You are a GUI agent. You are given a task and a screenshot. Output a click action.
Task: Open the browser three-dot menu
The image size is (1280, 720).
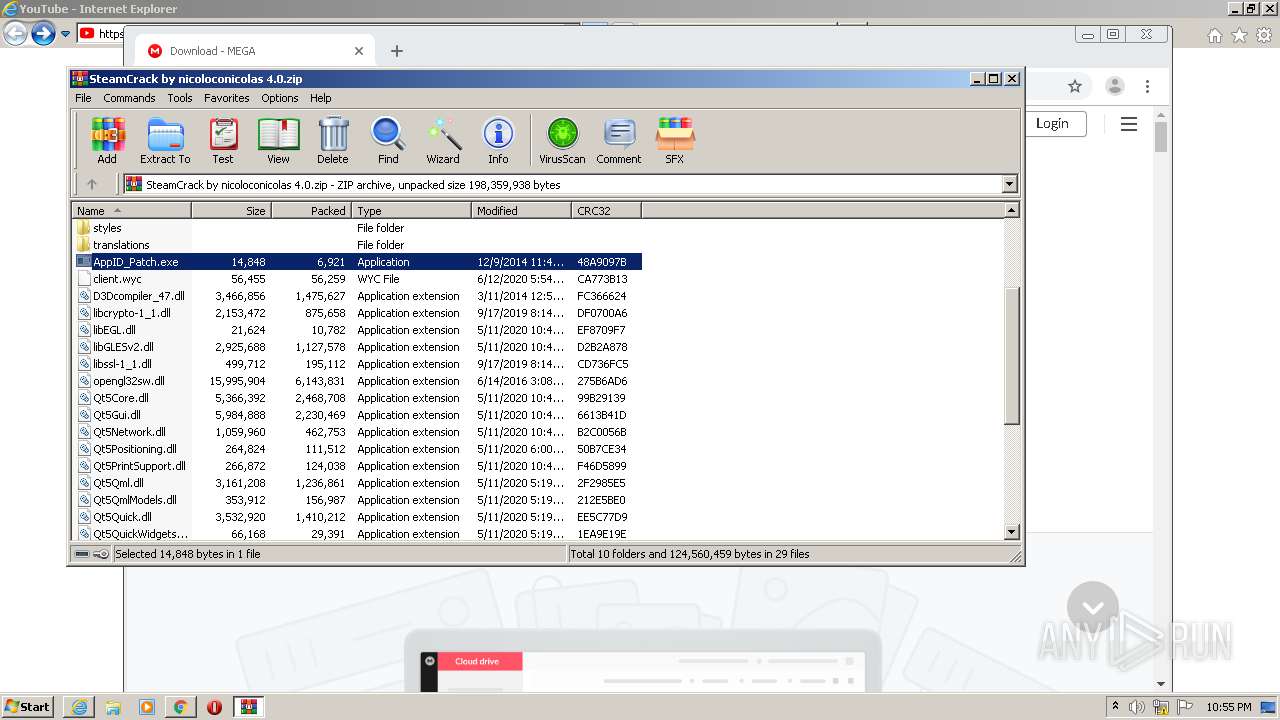(1147, 87)
